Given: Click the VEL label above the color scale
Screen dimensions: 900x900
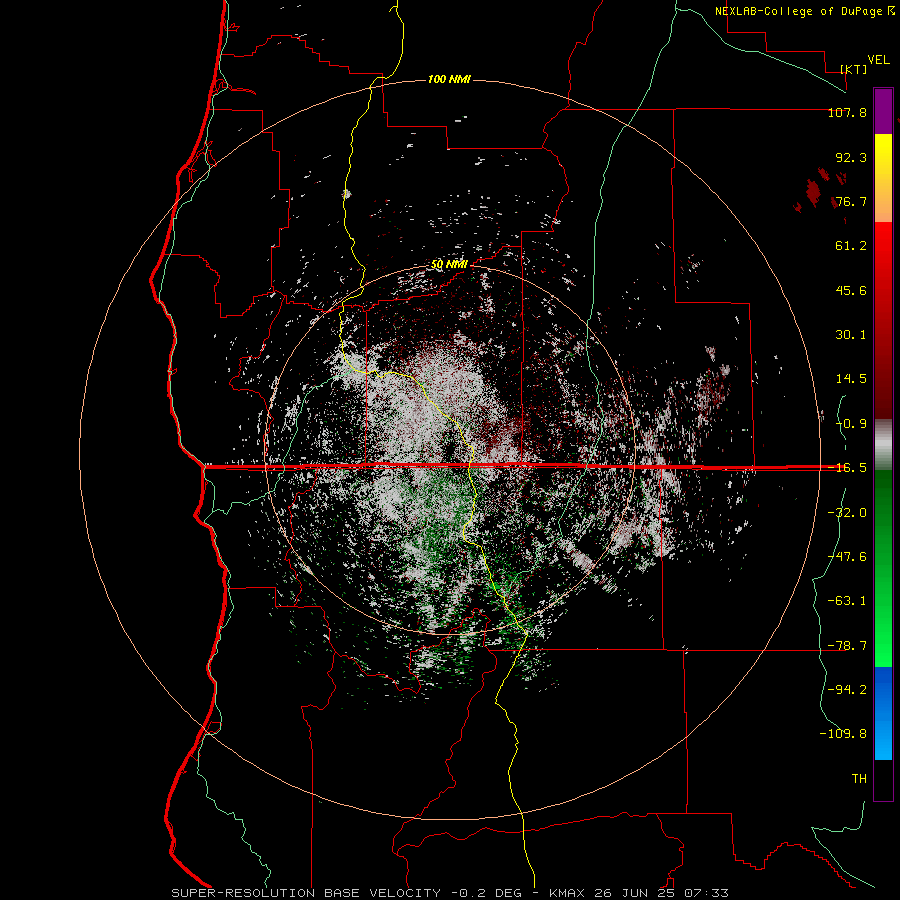Looking at the screenshot, I should point(878,60).
